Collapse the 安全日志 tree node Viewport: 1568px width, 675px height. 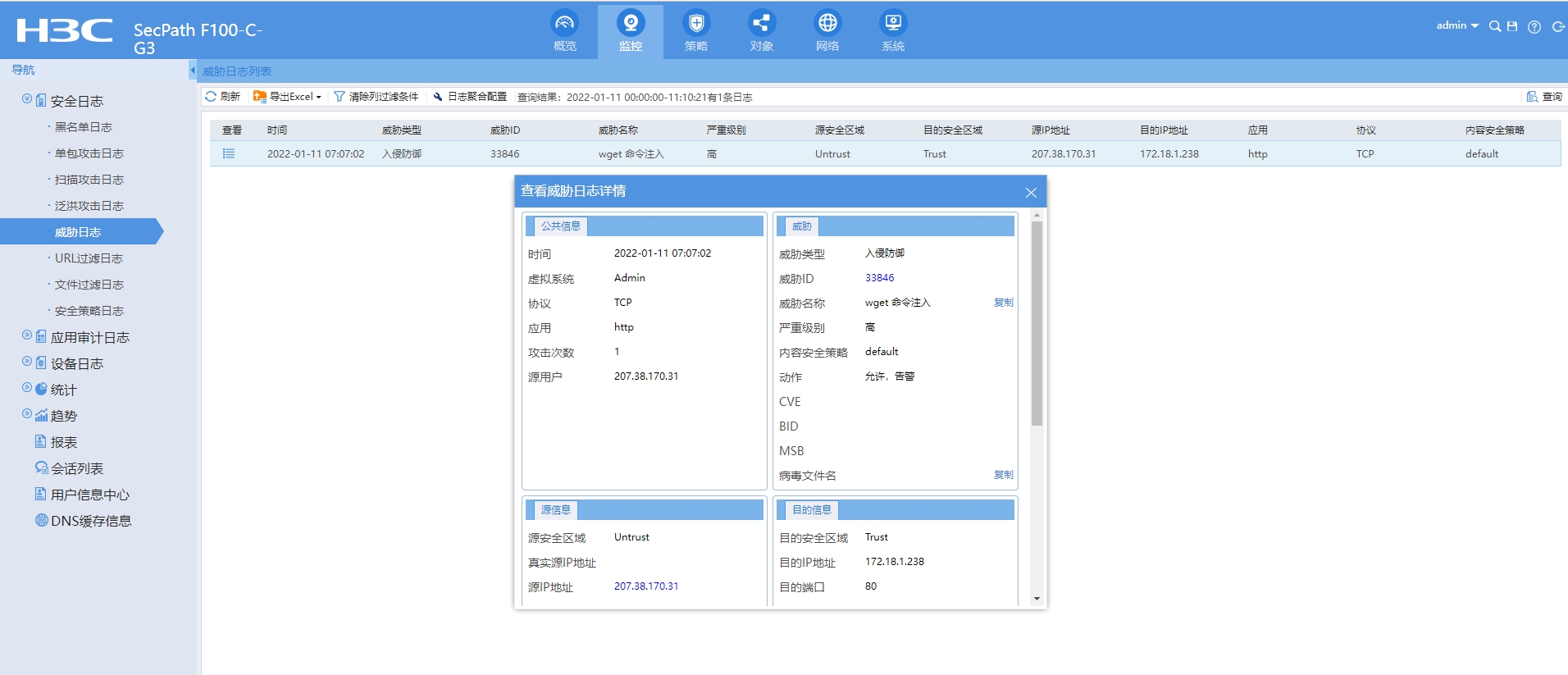(27, 99)
